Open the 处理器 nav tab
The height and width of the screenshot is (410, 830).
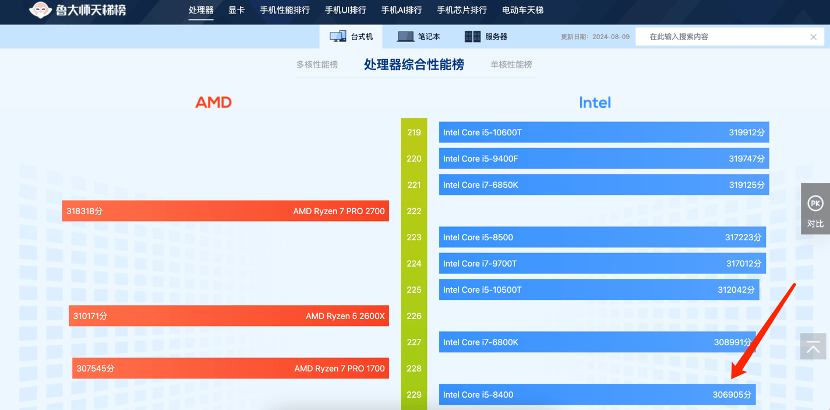201,11
